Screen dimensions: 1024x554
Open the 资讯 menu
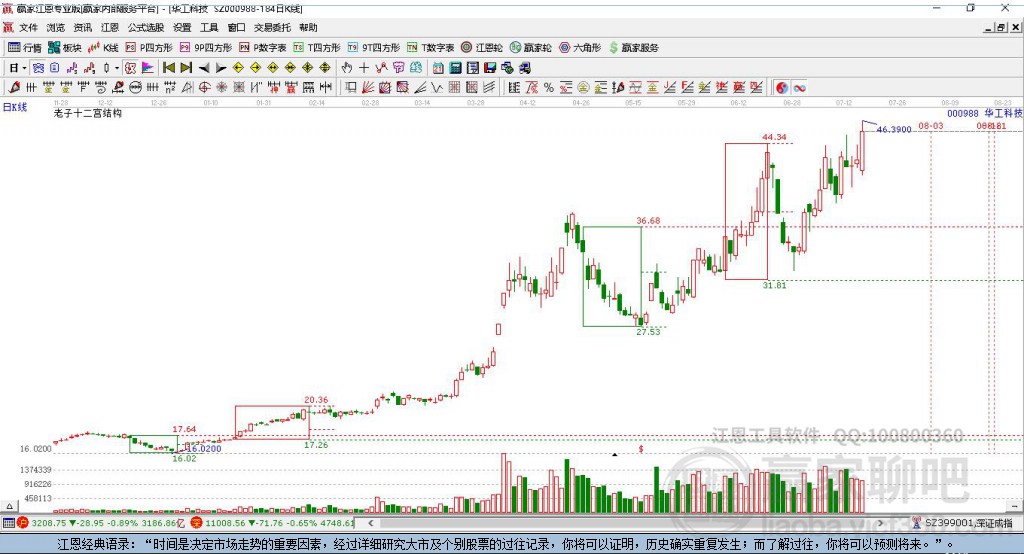pyautogui.click(x=82, y=27)
